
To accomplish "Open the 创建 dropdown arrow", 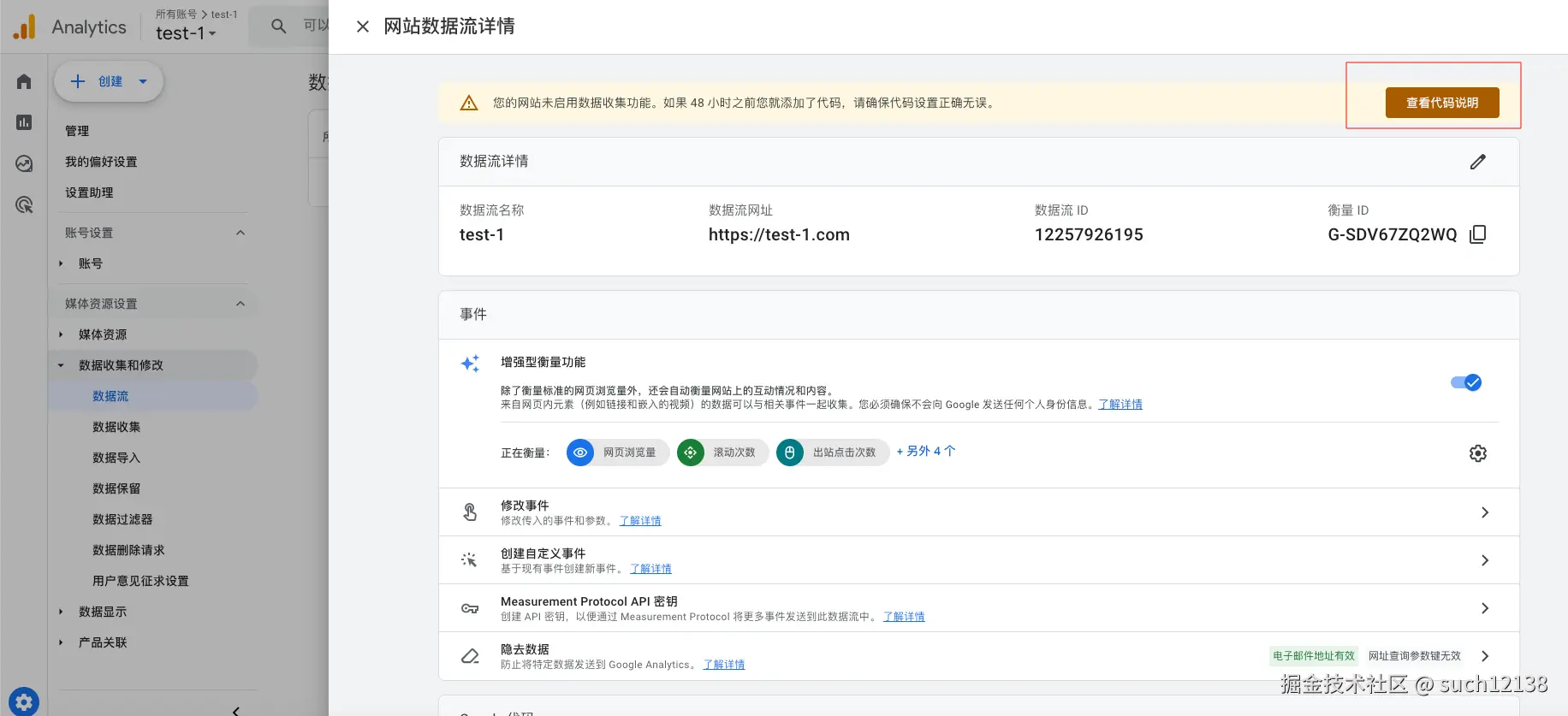I will click(143, 81).
